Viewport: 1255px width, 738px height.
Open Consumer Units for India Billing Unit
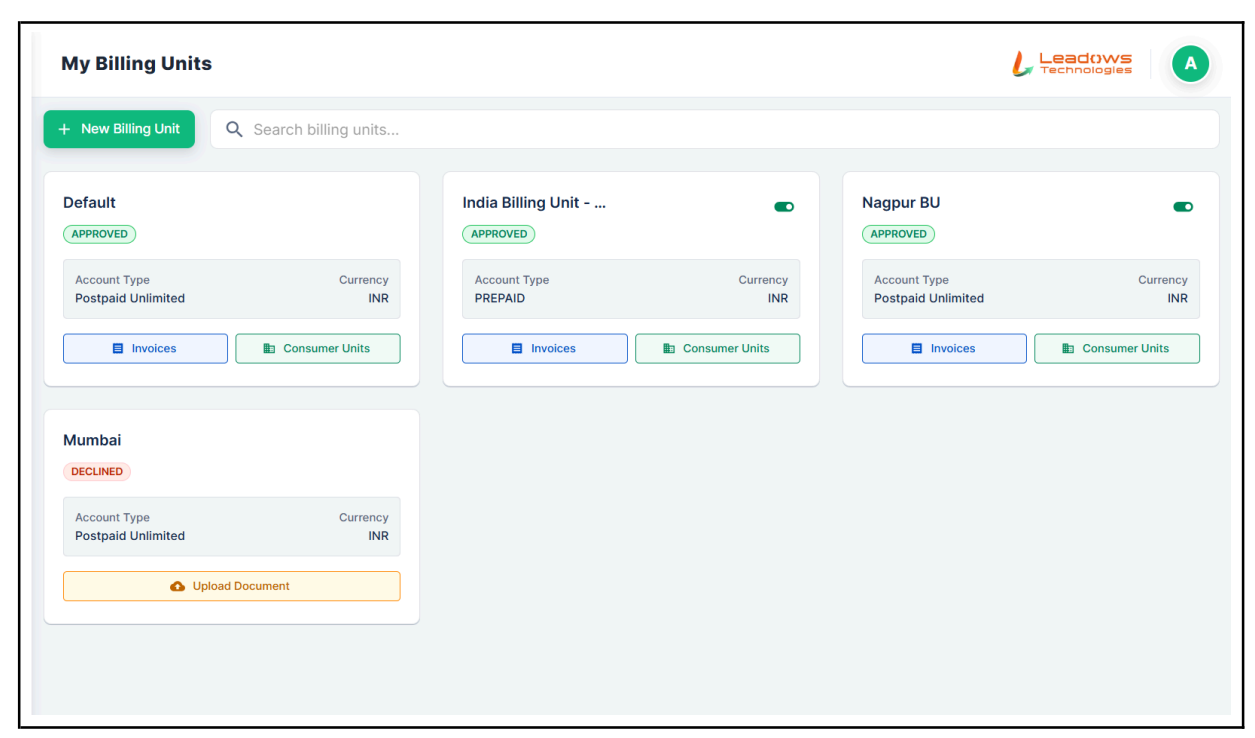tap(717, 349)
